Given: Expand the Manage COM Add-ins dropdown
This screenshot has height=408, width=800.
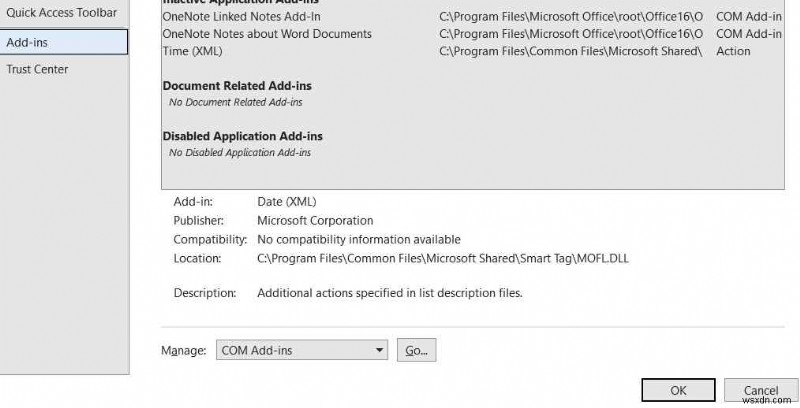Looking at the screenshot, I should coord(378,350).
